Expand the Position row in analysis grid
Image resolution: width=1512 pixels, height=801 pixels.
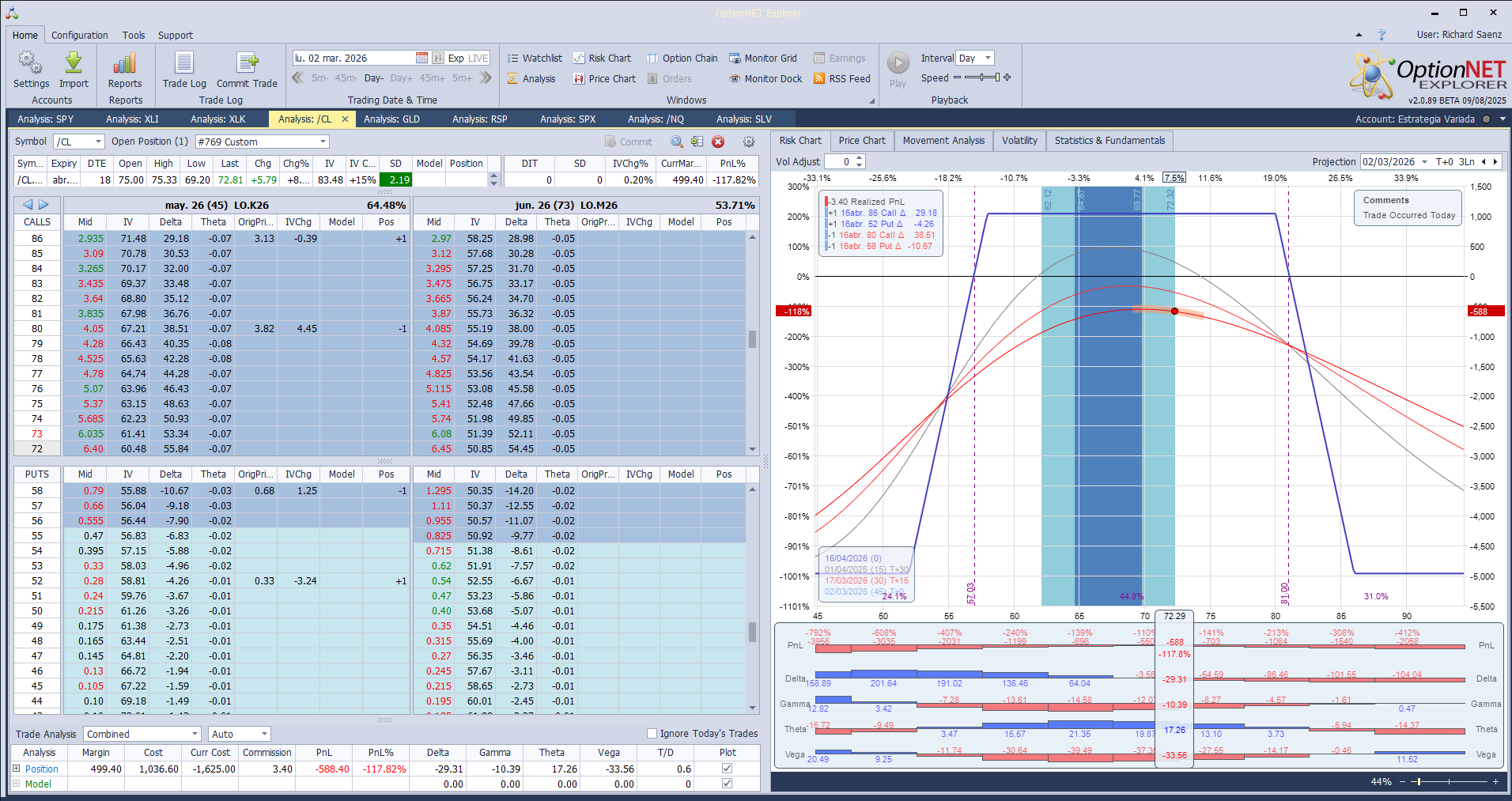[16, 769]
